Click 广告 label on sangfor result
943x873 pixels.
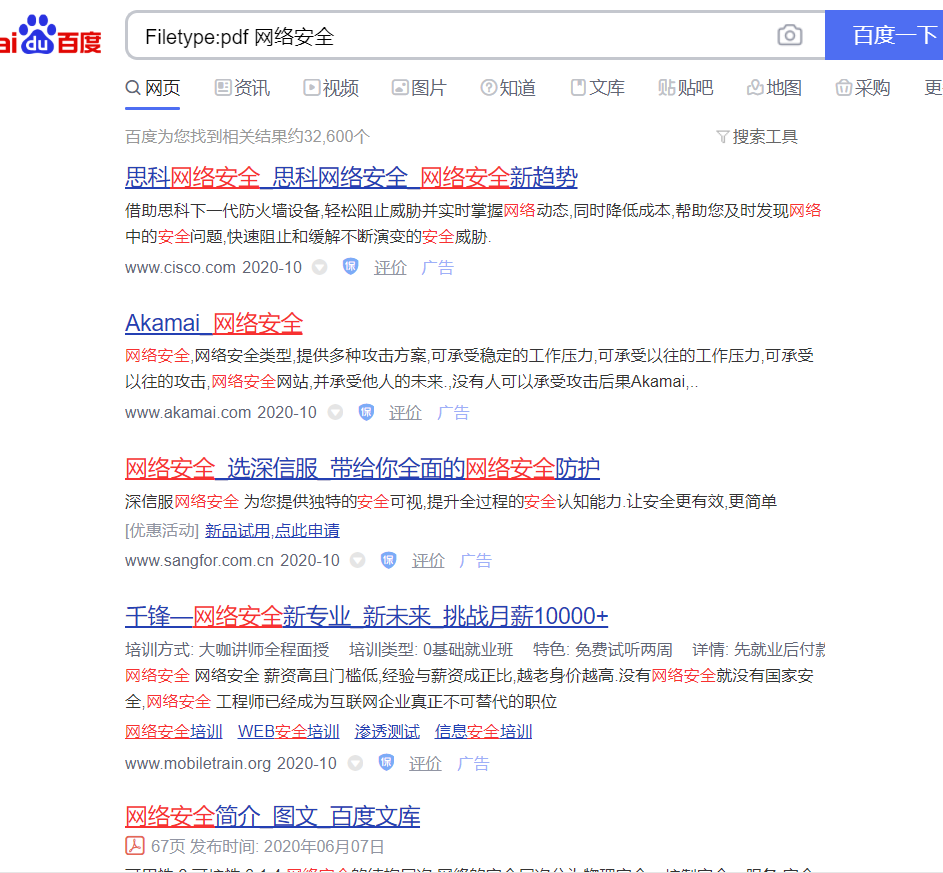[x=476, y=561]
